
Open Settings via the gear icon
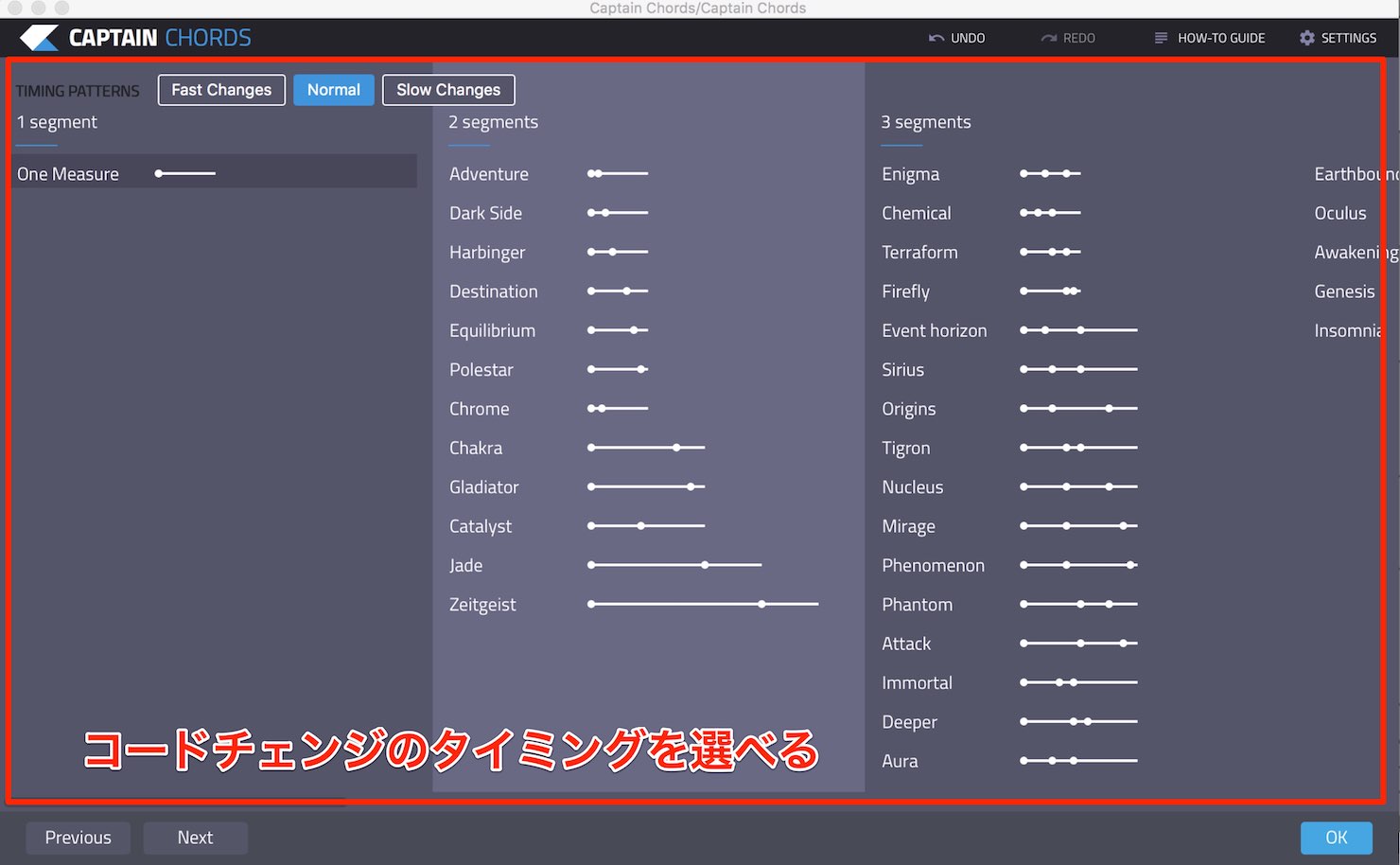click(1307, 38)
